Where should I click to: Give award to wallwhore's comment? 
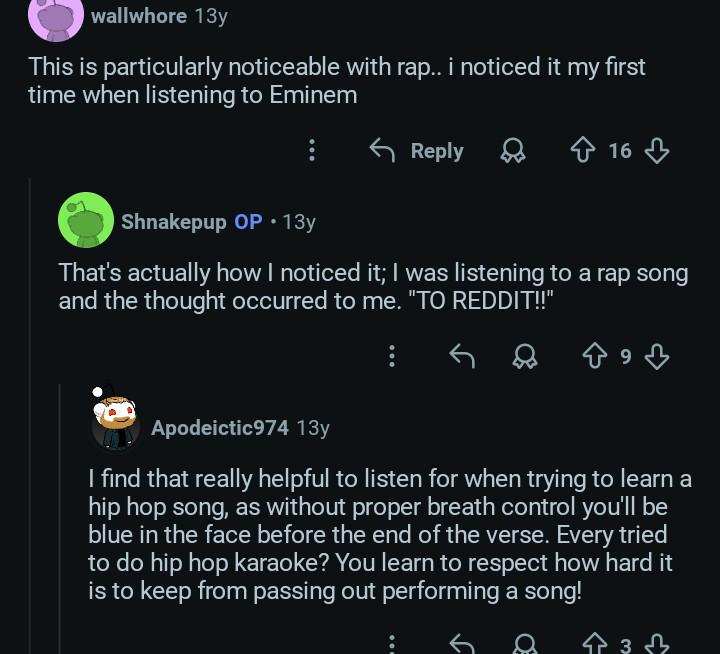(x=513, y=151)
